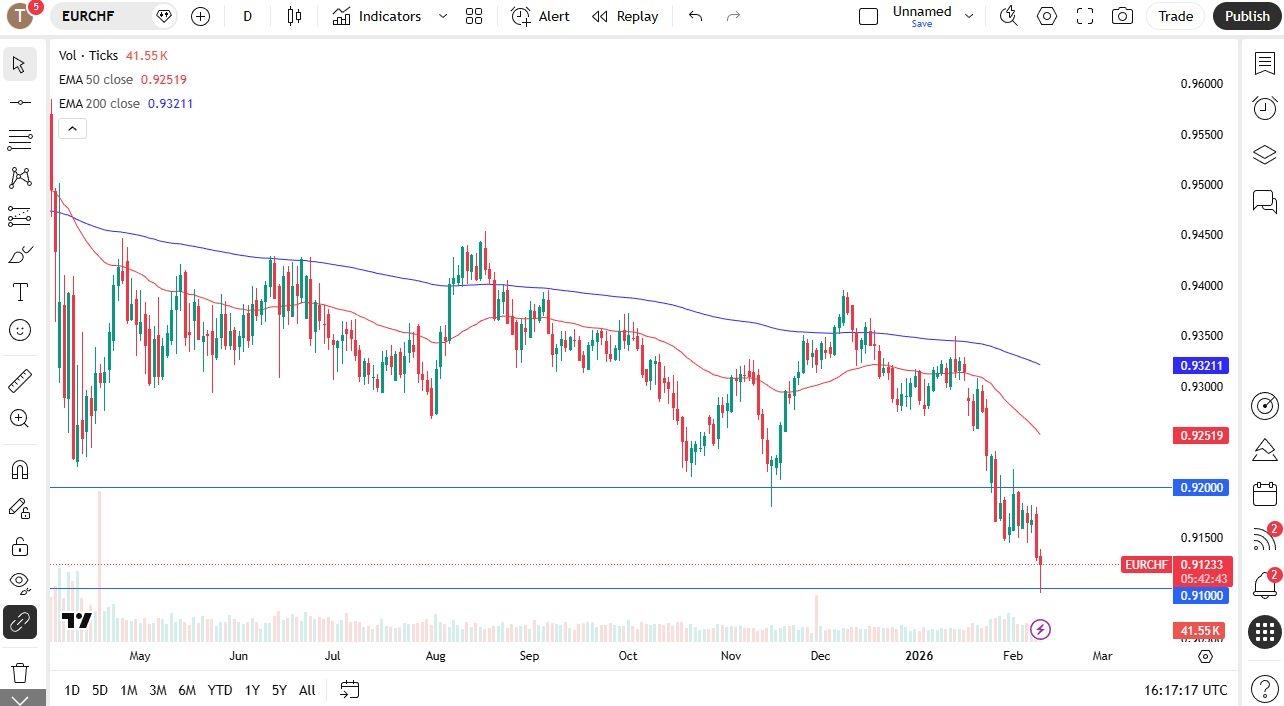Select the Measure ruler tool

tap(20, 380)
